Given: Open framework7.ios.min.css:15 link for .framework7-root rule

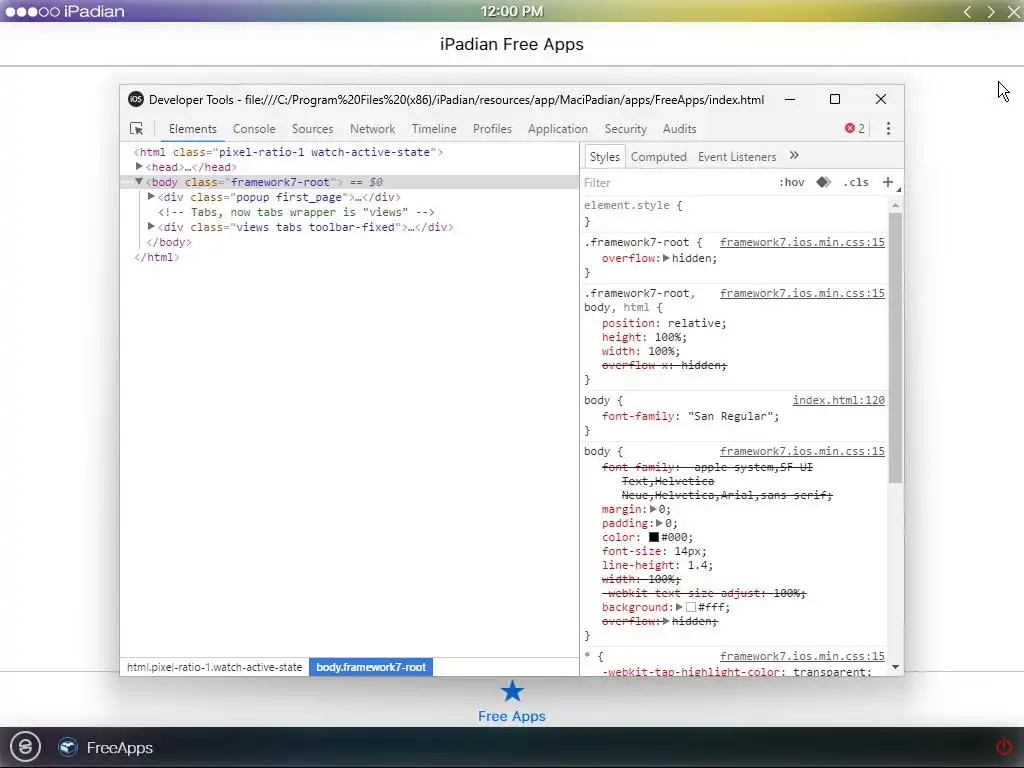Looking at the screenshot, I should point(802,242).
